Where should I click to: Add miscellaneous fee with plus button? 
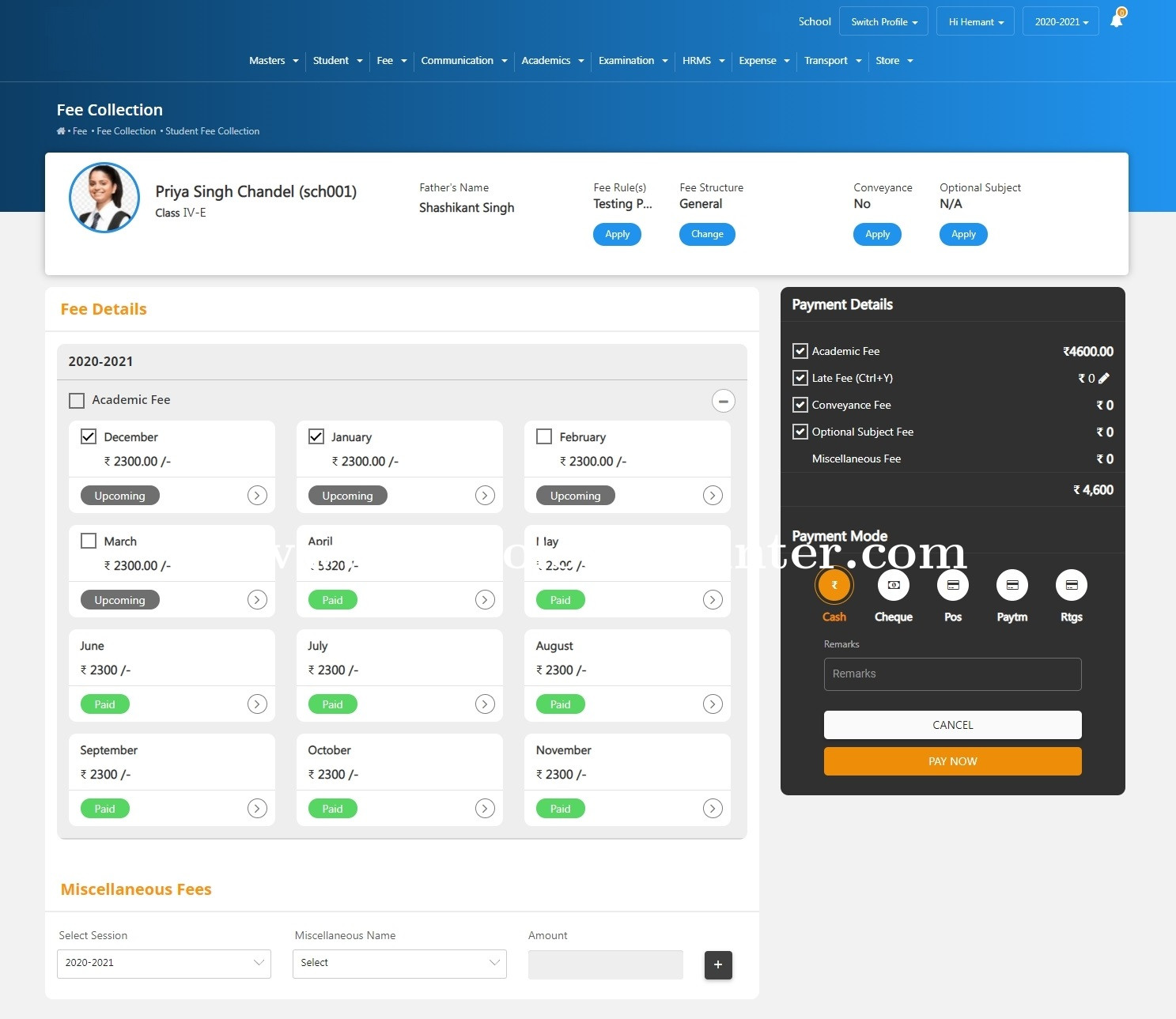pyautogui.click(x=718, y=964)
